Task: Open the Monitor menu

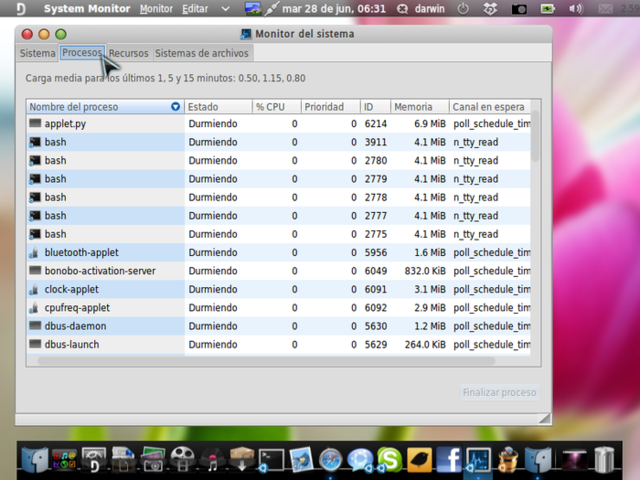Action: 156,9
